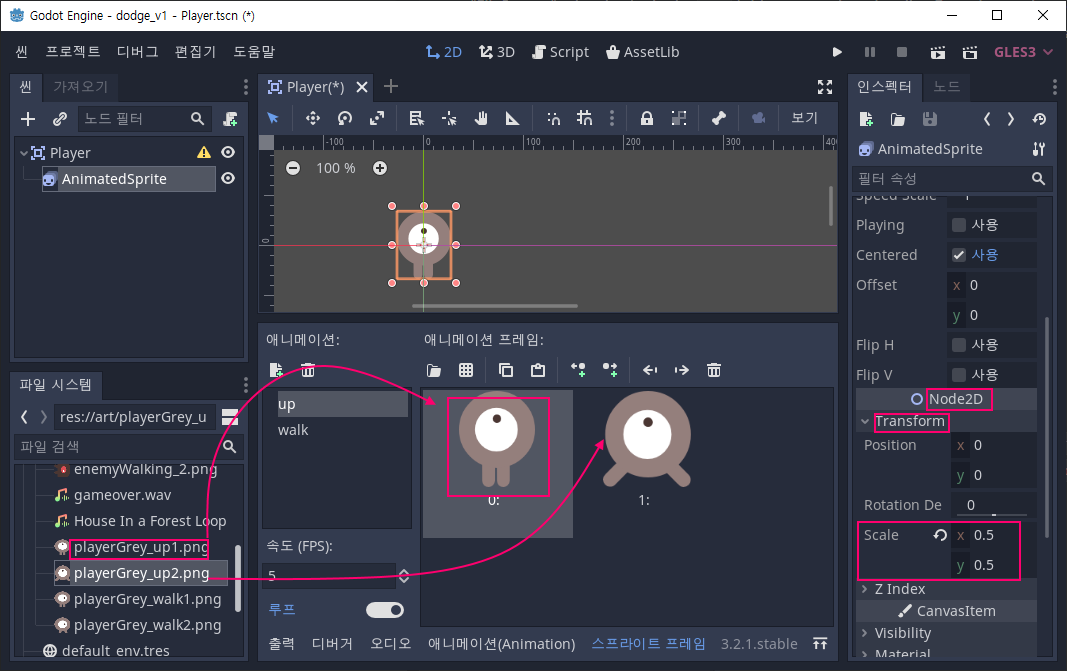Select the arrow Select Mode tool
Viewport: 1067px width, 671px height.
[273, 118]
